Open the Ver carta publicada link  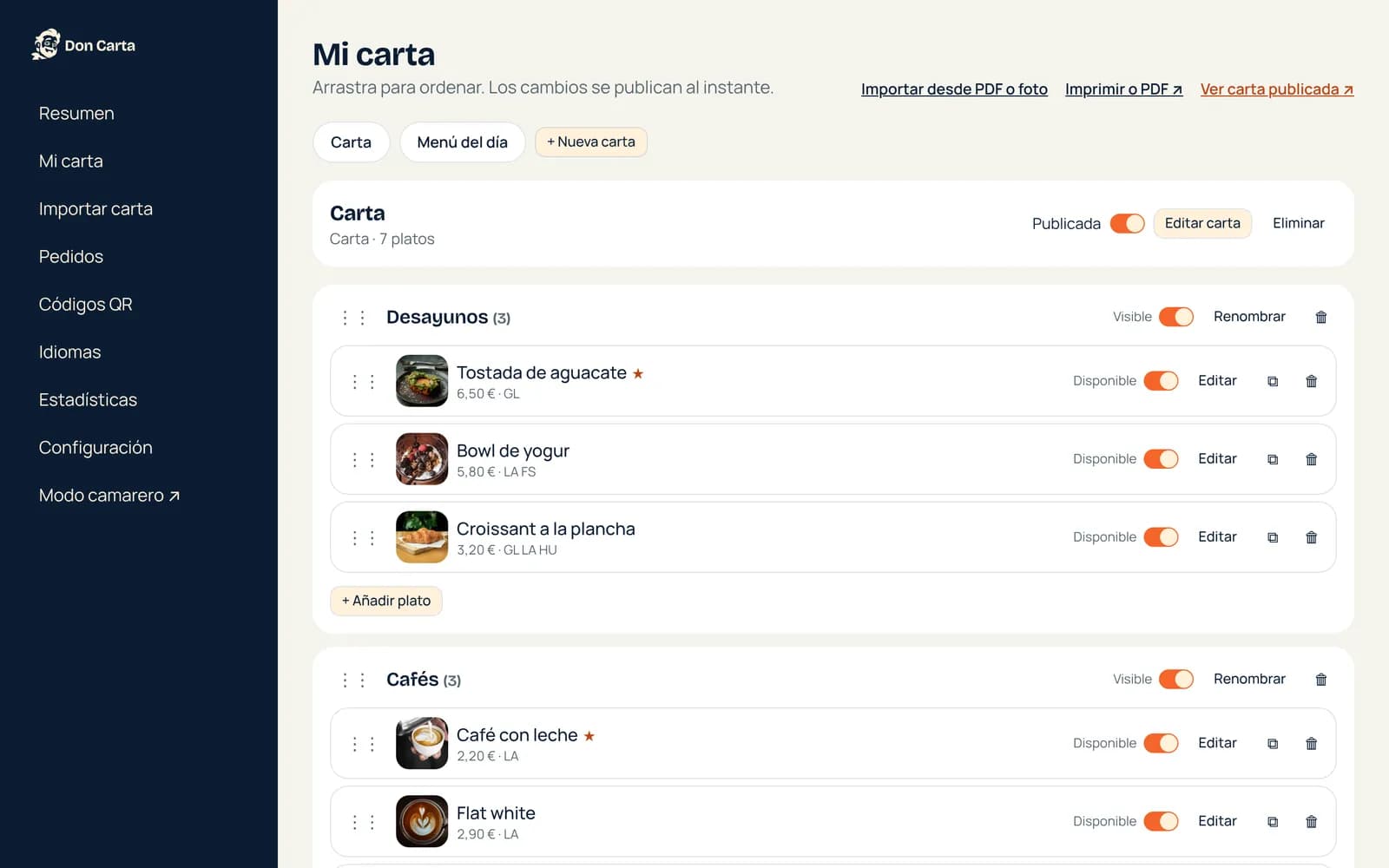1277,89
